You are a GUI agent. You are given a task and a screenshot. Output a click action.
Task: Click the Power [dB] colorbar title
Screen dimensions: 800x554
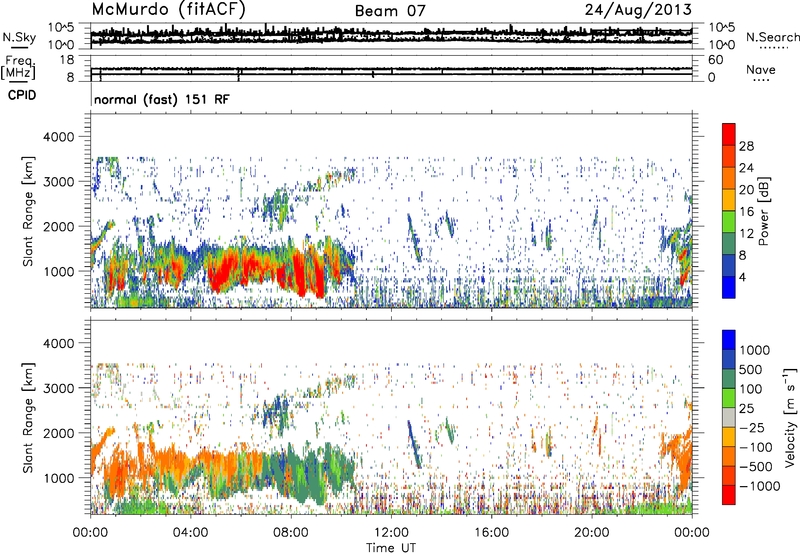tap(763, 211)
